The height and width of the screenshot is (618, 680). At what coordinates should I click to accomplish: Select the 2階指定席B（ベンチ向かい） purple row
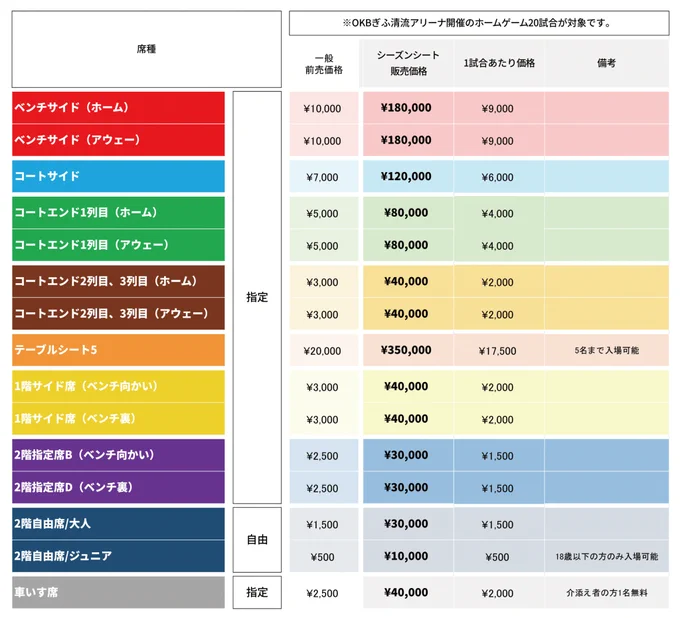118,455
